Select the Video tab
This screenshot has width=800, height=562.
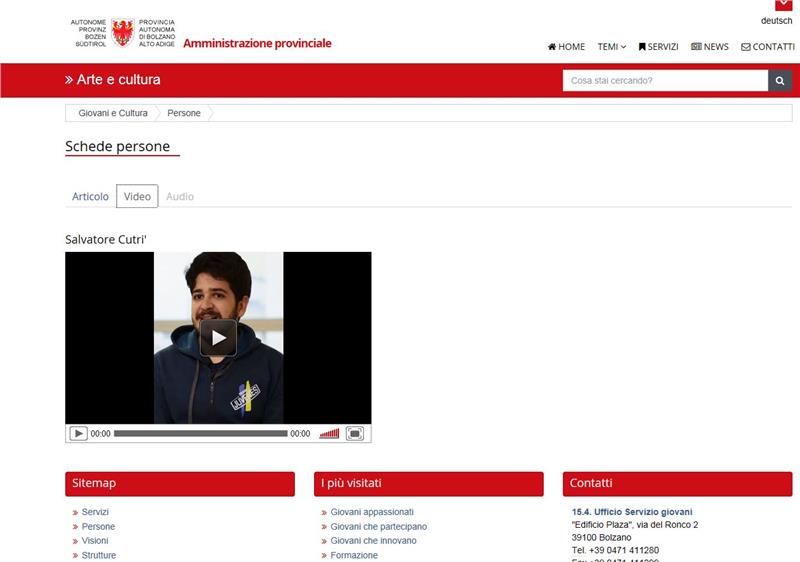[137, 197]
